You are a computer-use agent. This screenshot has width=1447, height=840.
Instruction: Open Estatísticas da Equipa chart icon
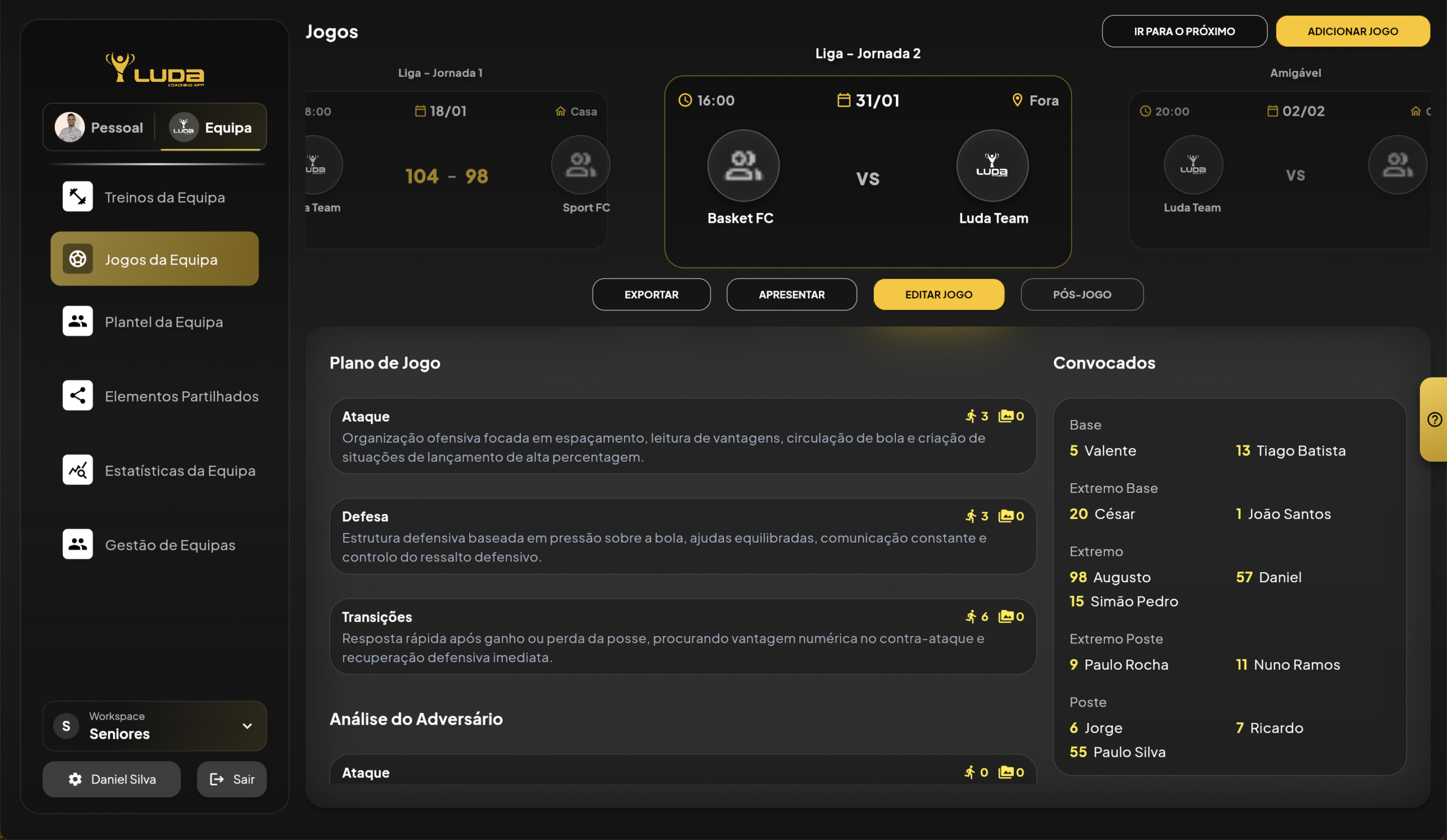tap(77, 470)
